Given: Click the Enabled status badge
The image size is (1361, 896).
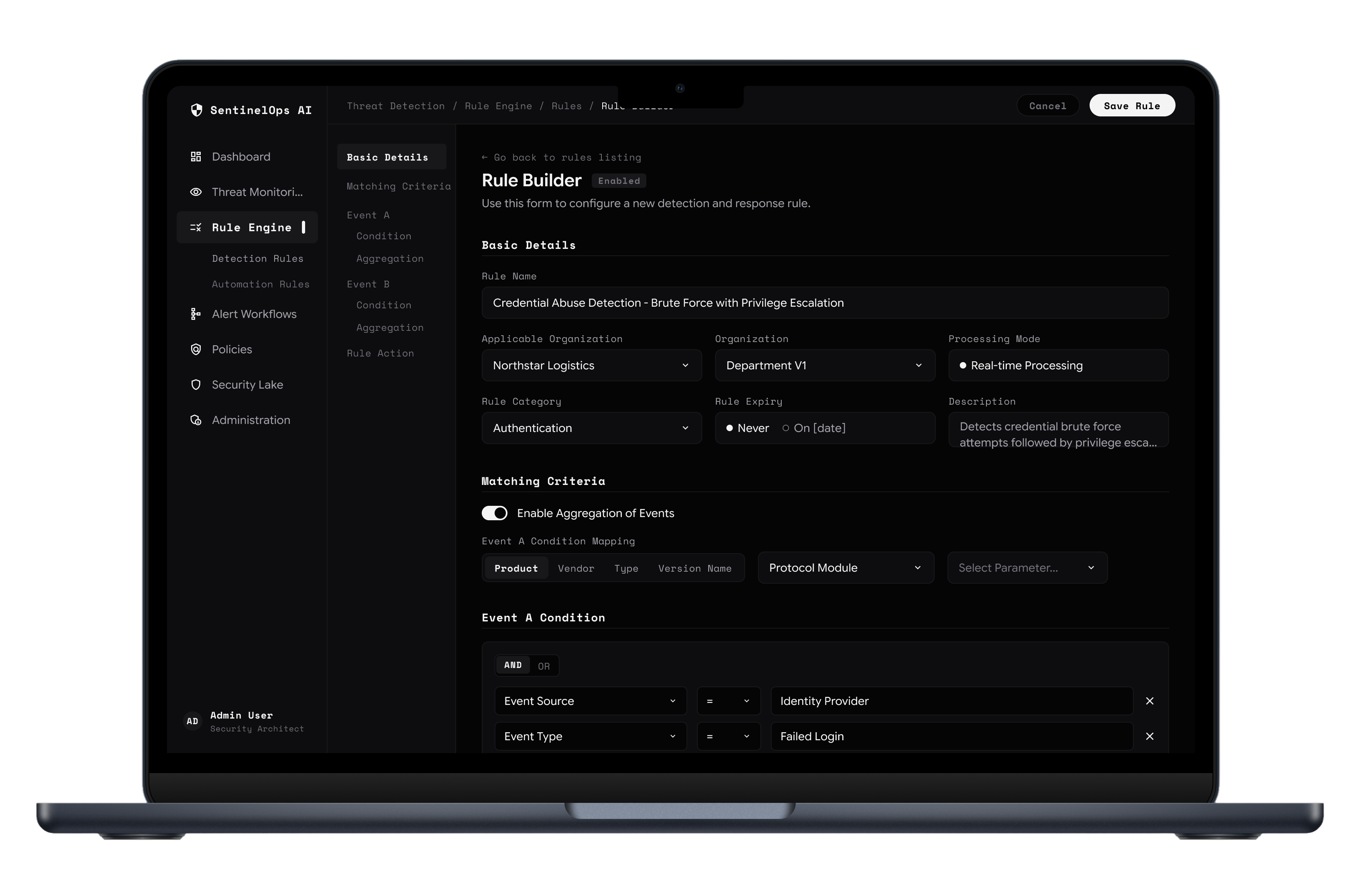Looking at the screenshot, I should click(x=619, y=181).
